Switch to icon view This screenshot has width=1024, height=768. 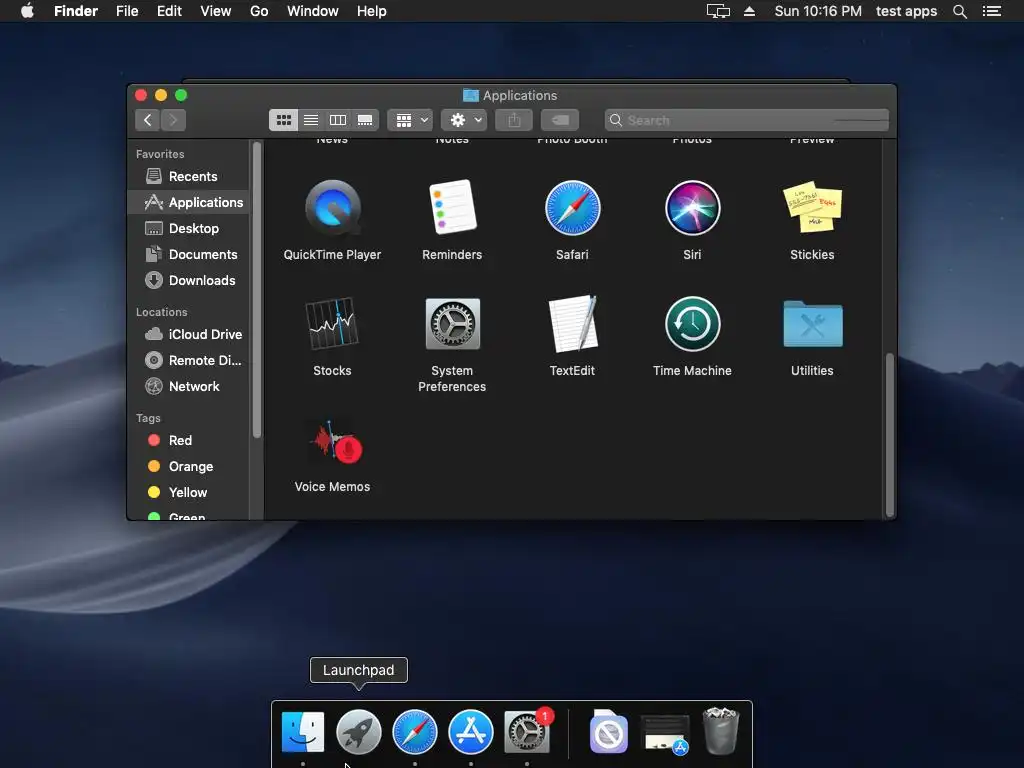pyautogui.click(x=283, y=120)
